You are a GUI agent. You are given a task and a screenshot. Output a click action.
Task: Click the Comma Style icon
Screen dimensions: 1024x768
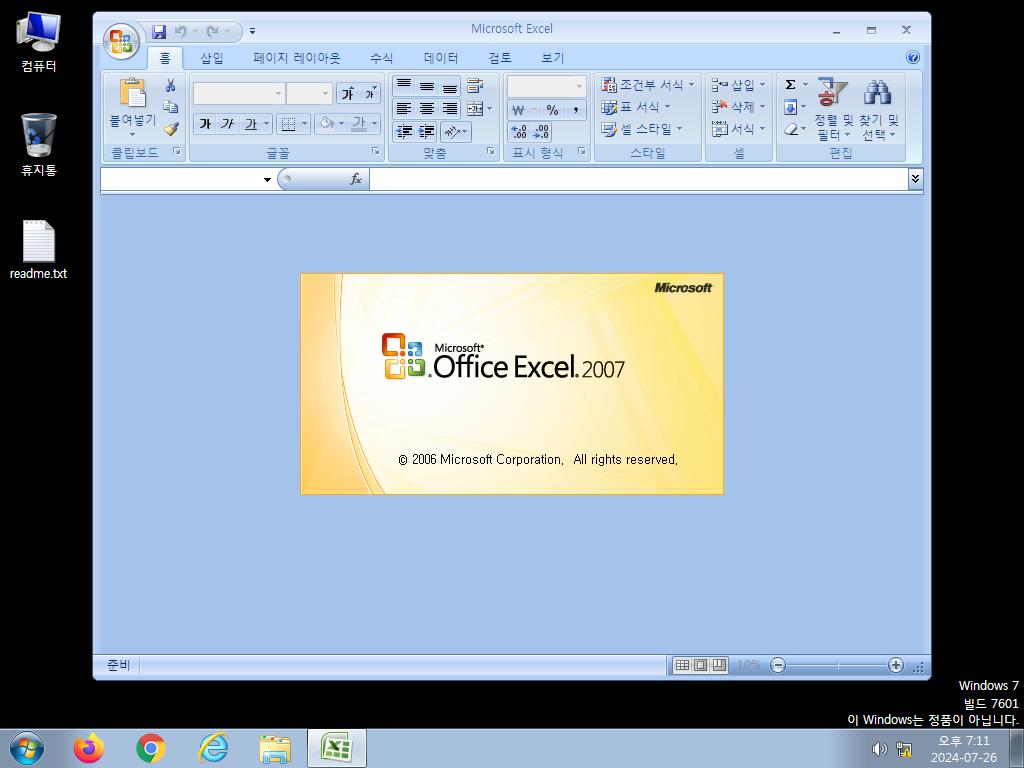(x=575, y=110)
